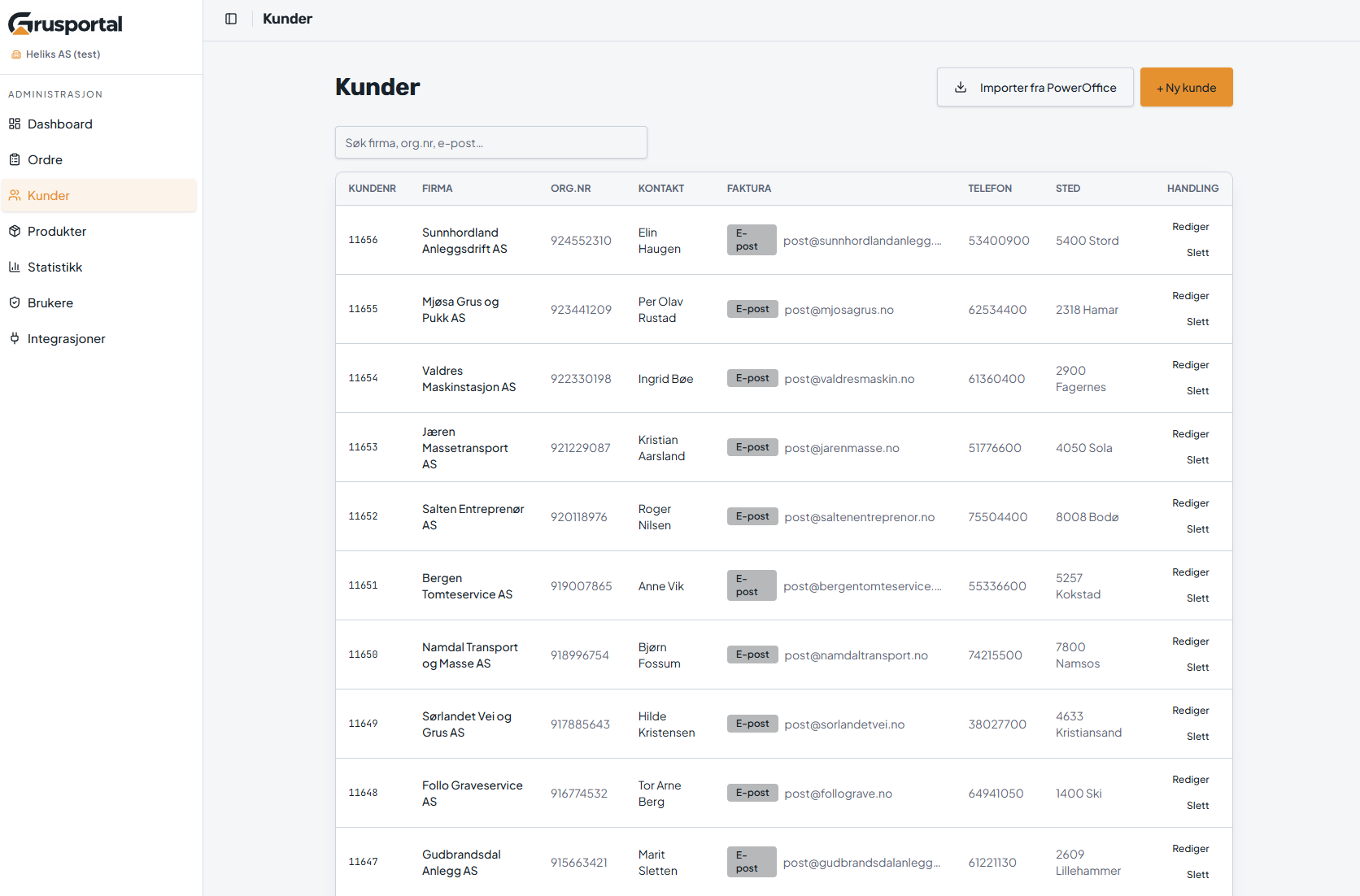This screenshot has height=896, width=1360.
Task: Go to the Ordre page
Action: 98,159
